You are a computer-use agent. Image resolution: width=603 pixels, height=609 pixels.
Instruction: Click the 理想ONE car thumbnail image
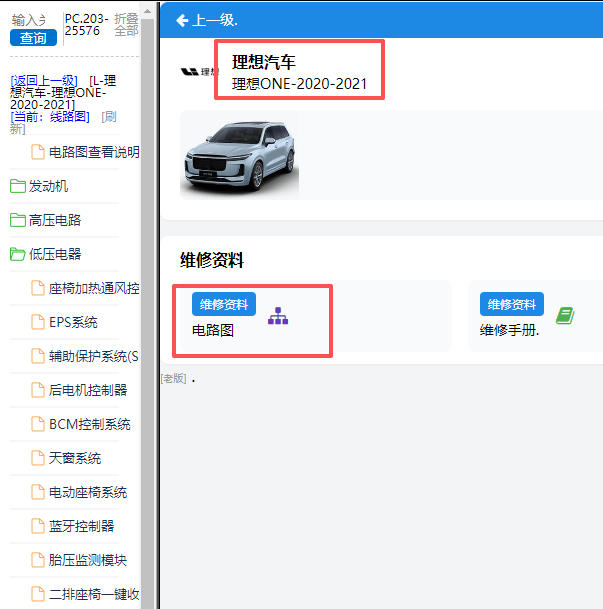coord(239,155)
